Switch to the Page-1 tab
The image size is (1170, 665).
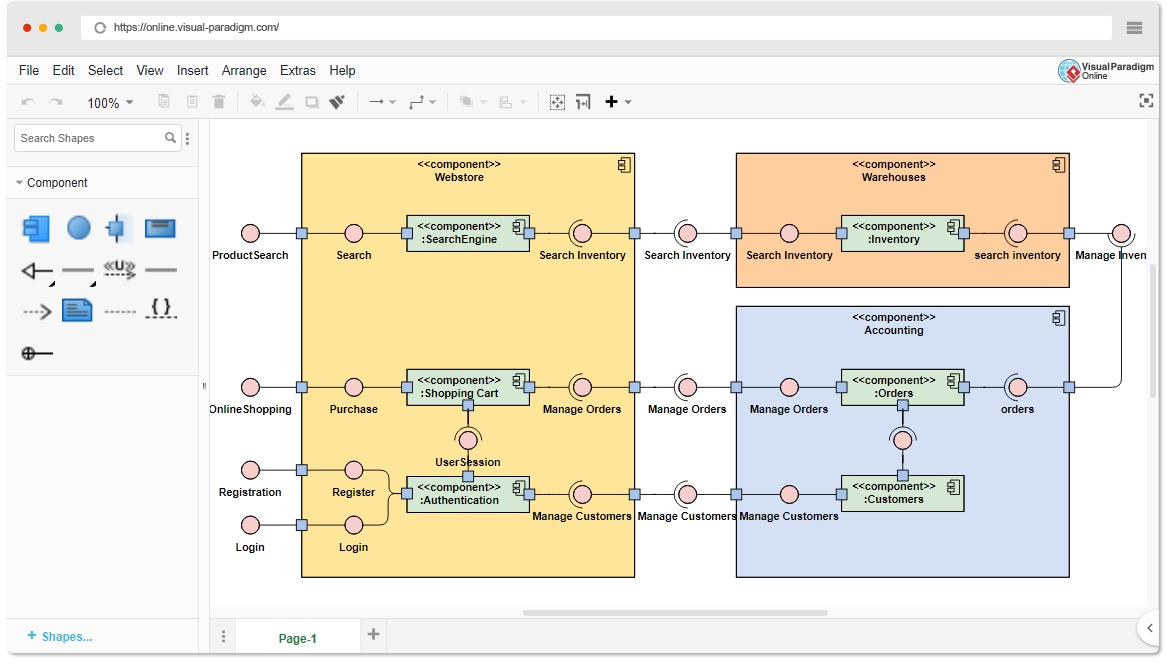pyautogui.click(x=297, y=638)
